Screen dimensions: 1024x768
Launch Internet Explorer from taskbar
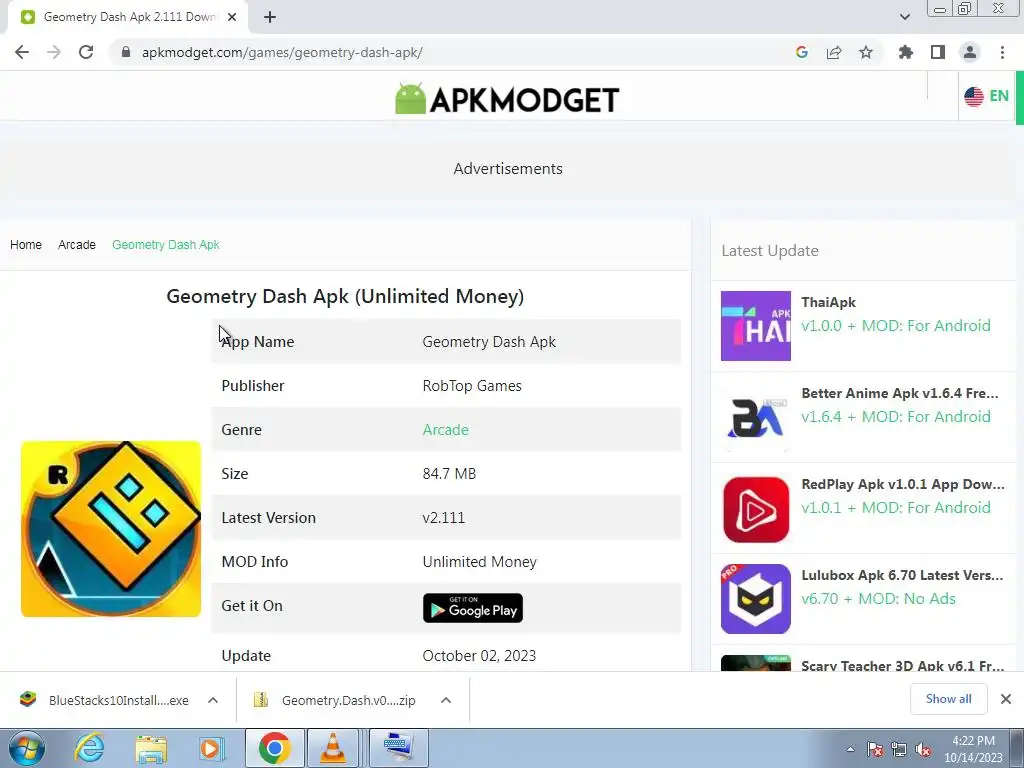(x=89, y=748)
